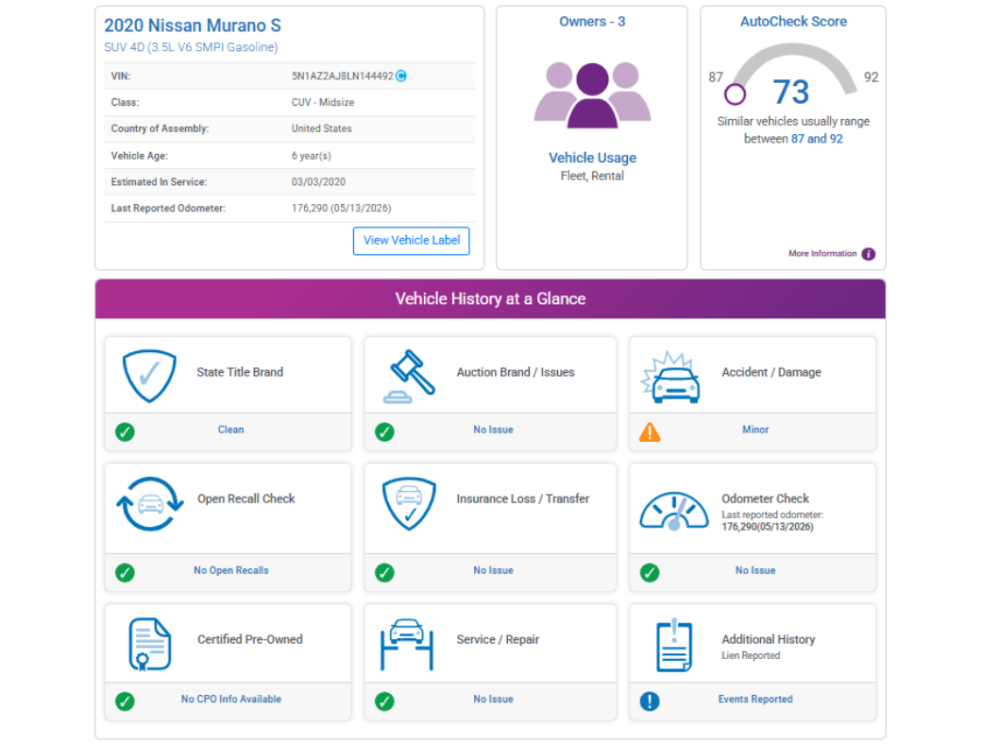This screenshot has height=744, width=982.
Task: Click the More Information info icon
Action: pyautogui.click(x=868, y=254)
